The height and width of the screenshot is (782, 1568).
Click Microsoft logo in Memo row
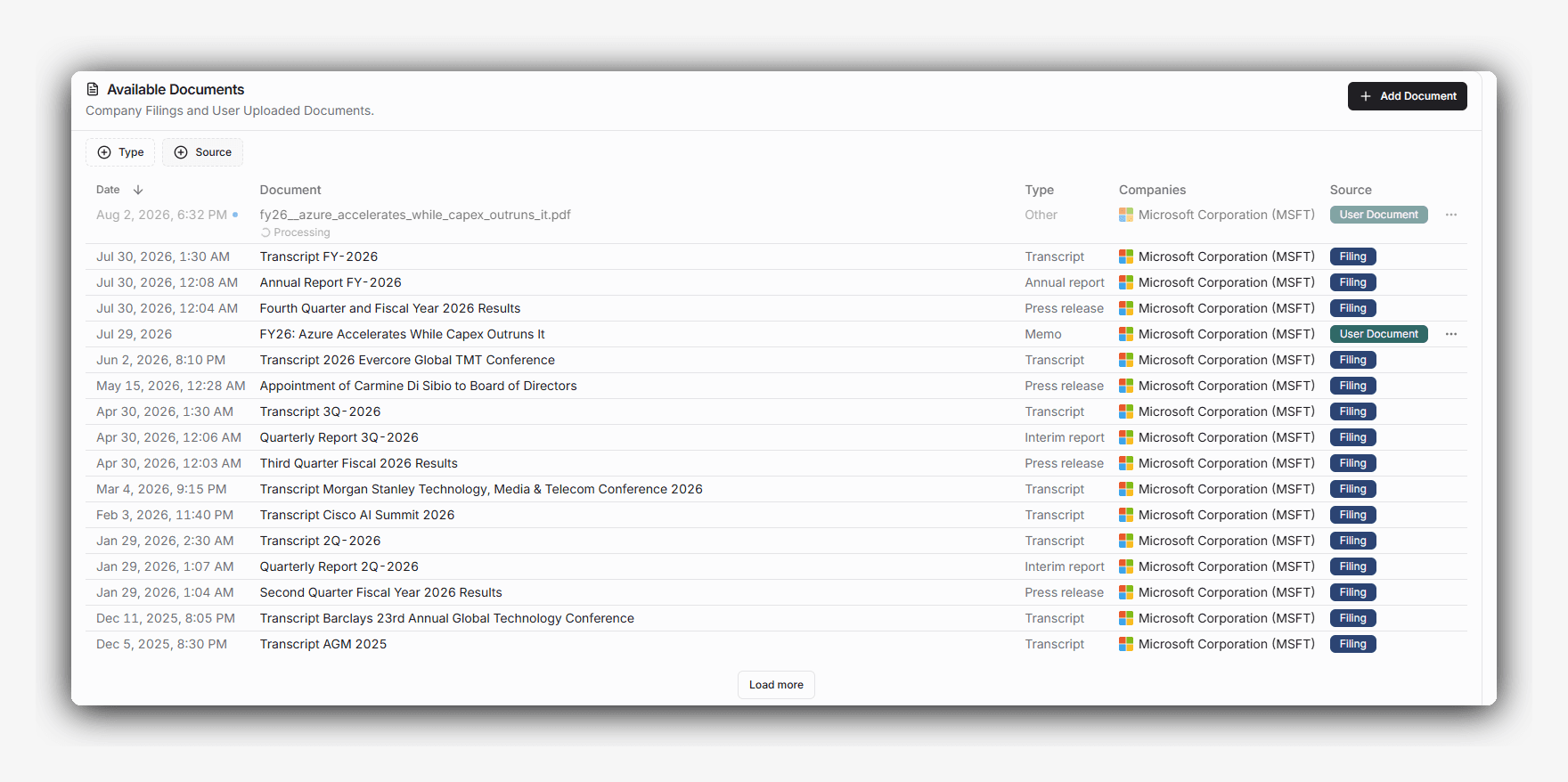point(1126,334)
